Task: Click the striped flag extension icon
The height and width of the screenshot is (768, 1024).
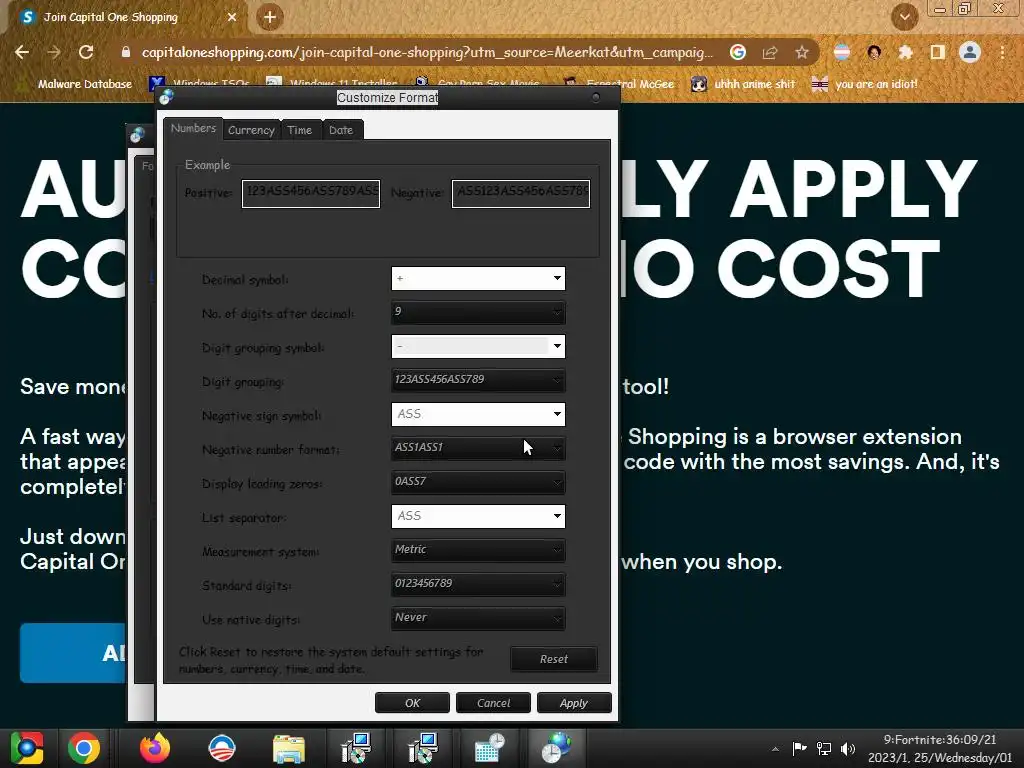Action: click(x=842, y=52)
